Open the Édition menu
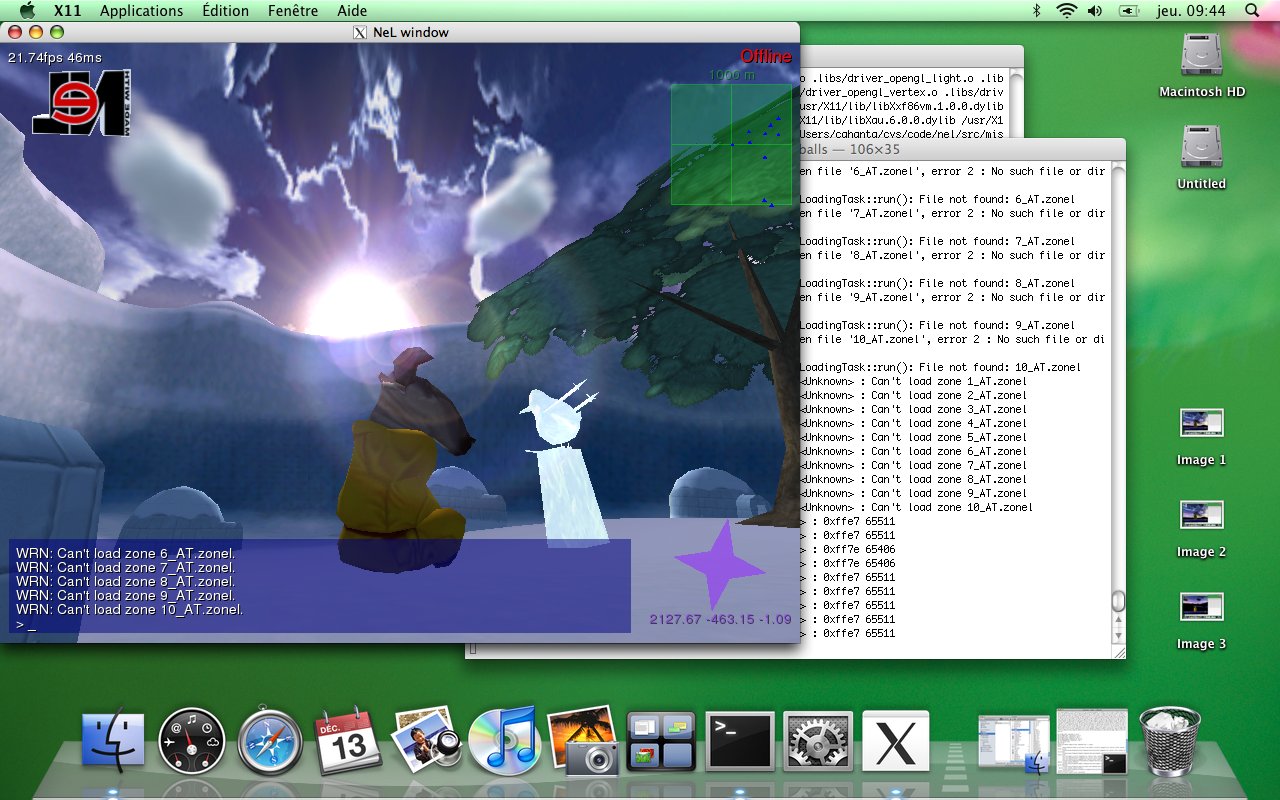 [x=225, y=10]
